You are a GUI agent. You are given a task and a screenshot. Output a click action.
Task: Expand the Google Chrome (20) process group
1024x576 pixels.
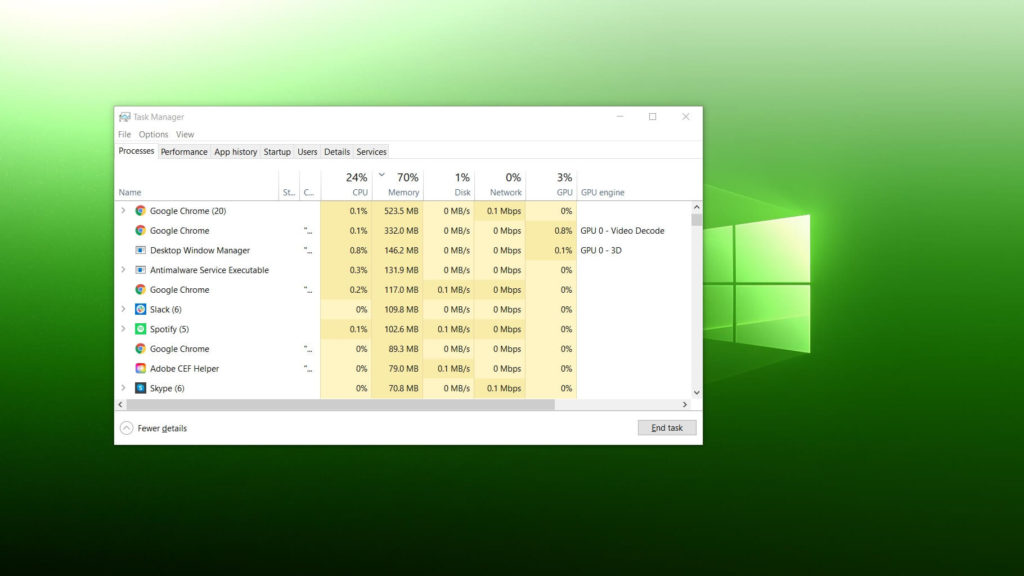pyautogui.click(x=123, y=211)
